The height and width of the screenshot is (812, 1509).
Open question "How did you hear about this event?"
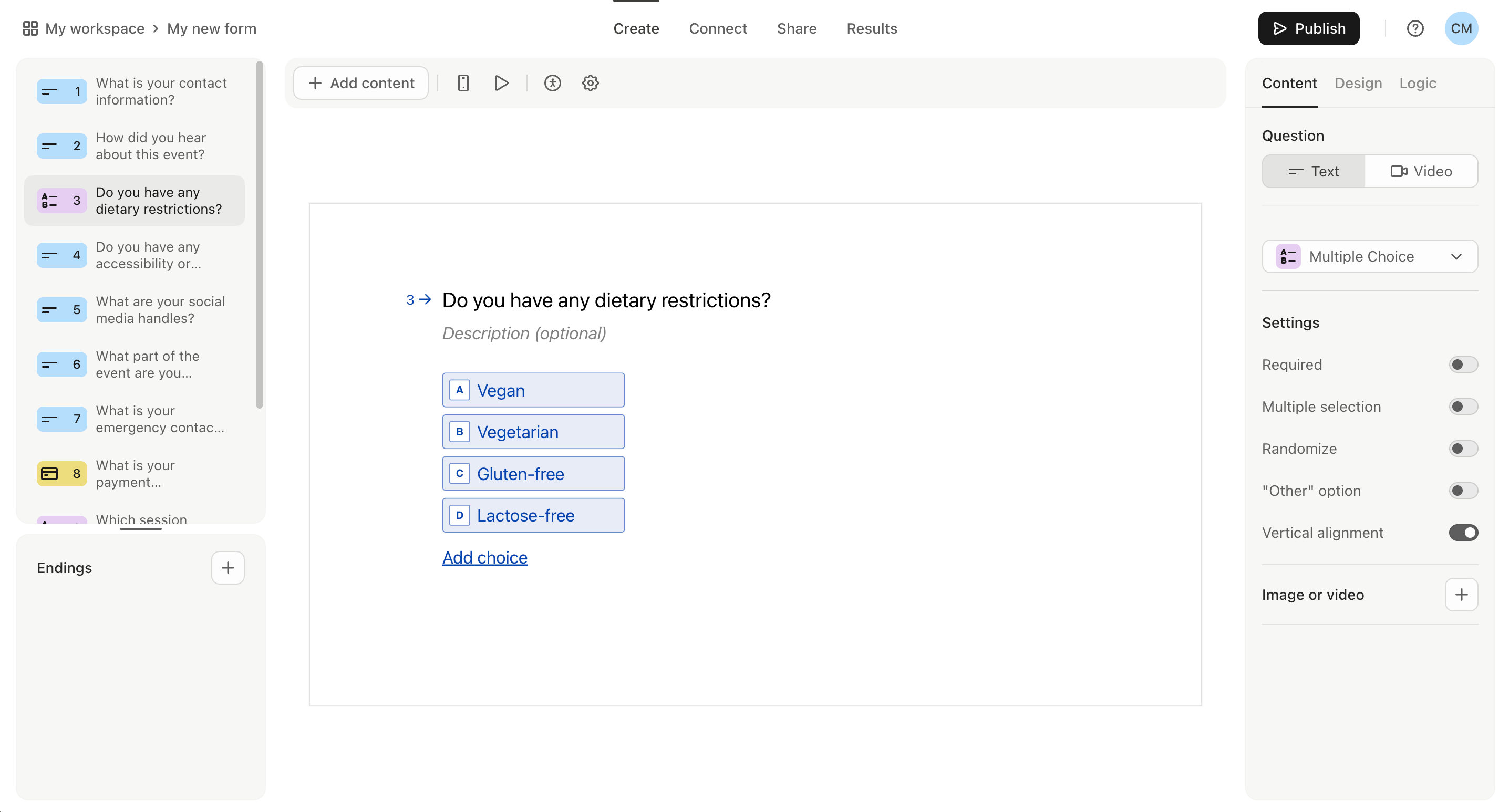(x=134, y=146)
